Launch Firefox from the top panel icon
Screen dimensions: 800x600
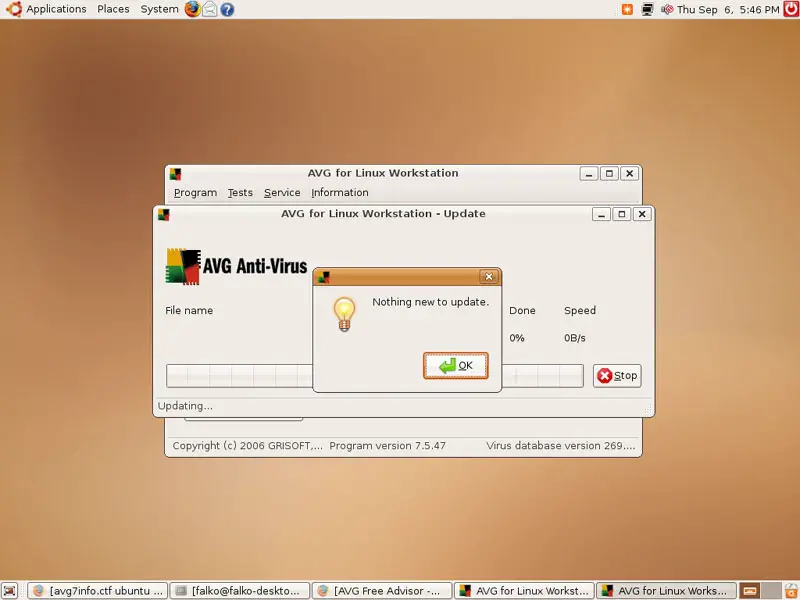[x=192, y=9]
